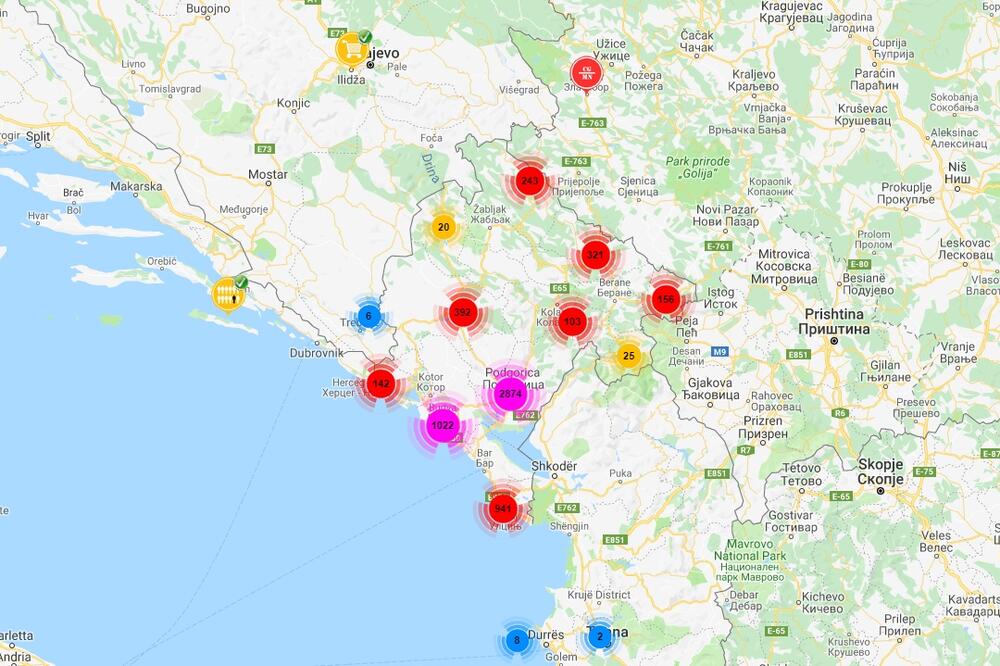Select the red cluster marker labeled 321

tap(595, 254)
